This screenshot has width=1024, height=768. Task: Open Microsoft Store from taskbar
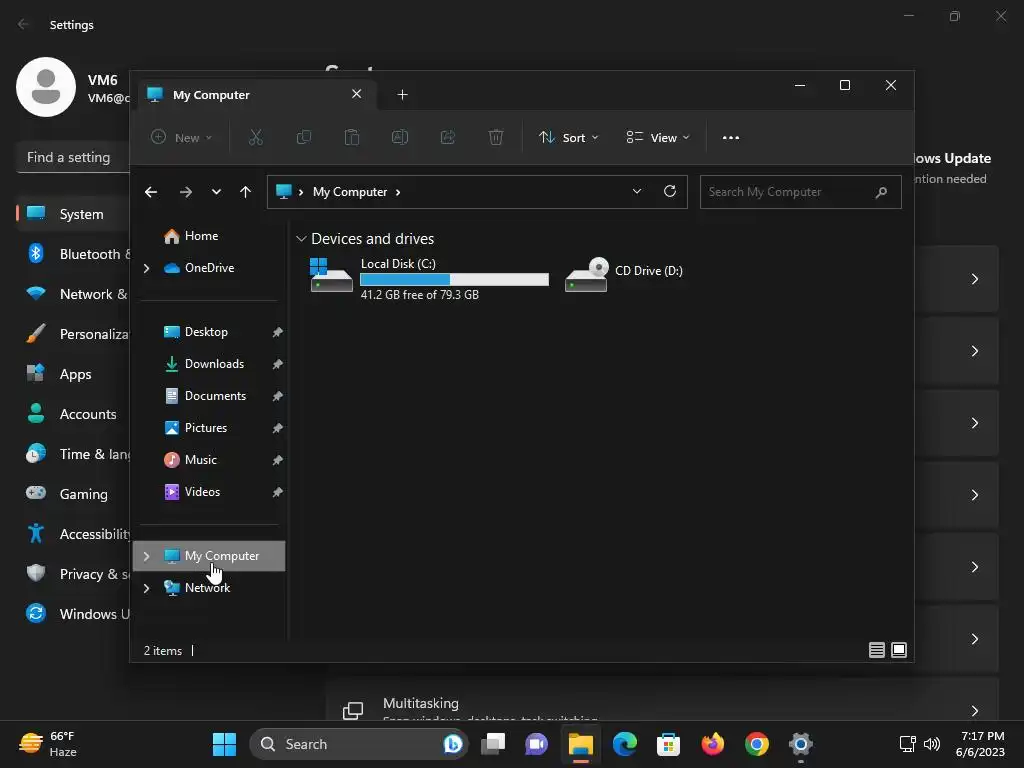[x=668, y=744]
